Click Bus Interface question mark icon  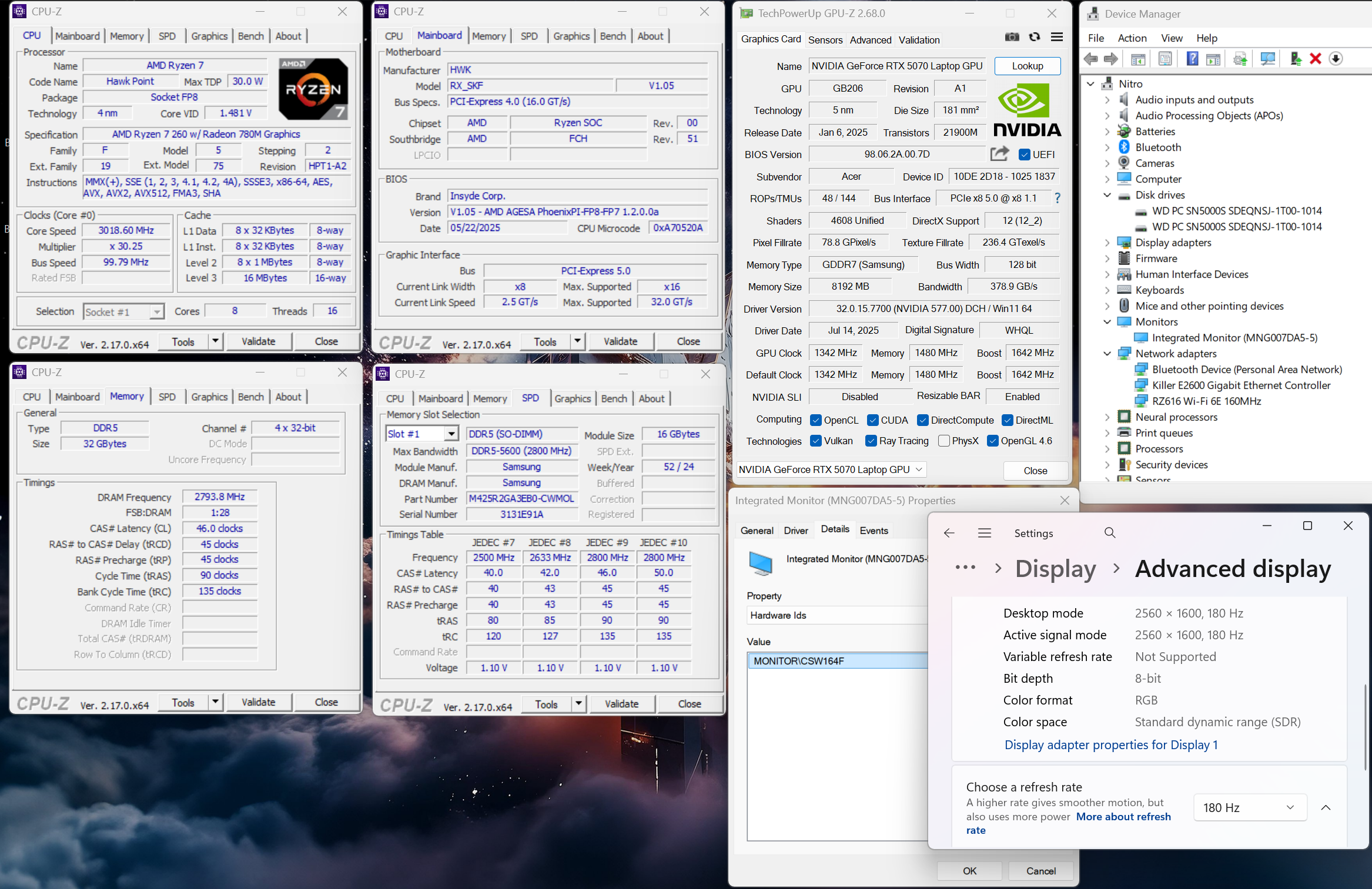[x=1058, y=198]
